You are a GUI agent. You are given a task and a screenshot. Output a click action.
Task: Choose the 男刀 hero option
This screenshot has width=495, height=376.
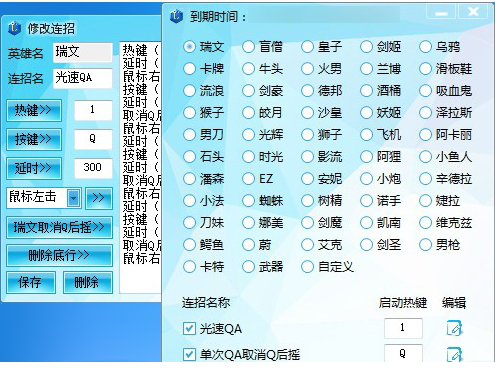click(189, 135)
